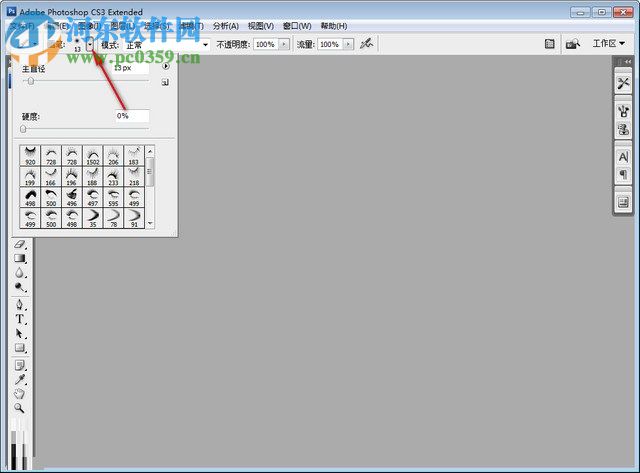The height and width of the screenshot is (473, 640).
Task: Open the 分析(A) menu
Action: click(225, 26)
